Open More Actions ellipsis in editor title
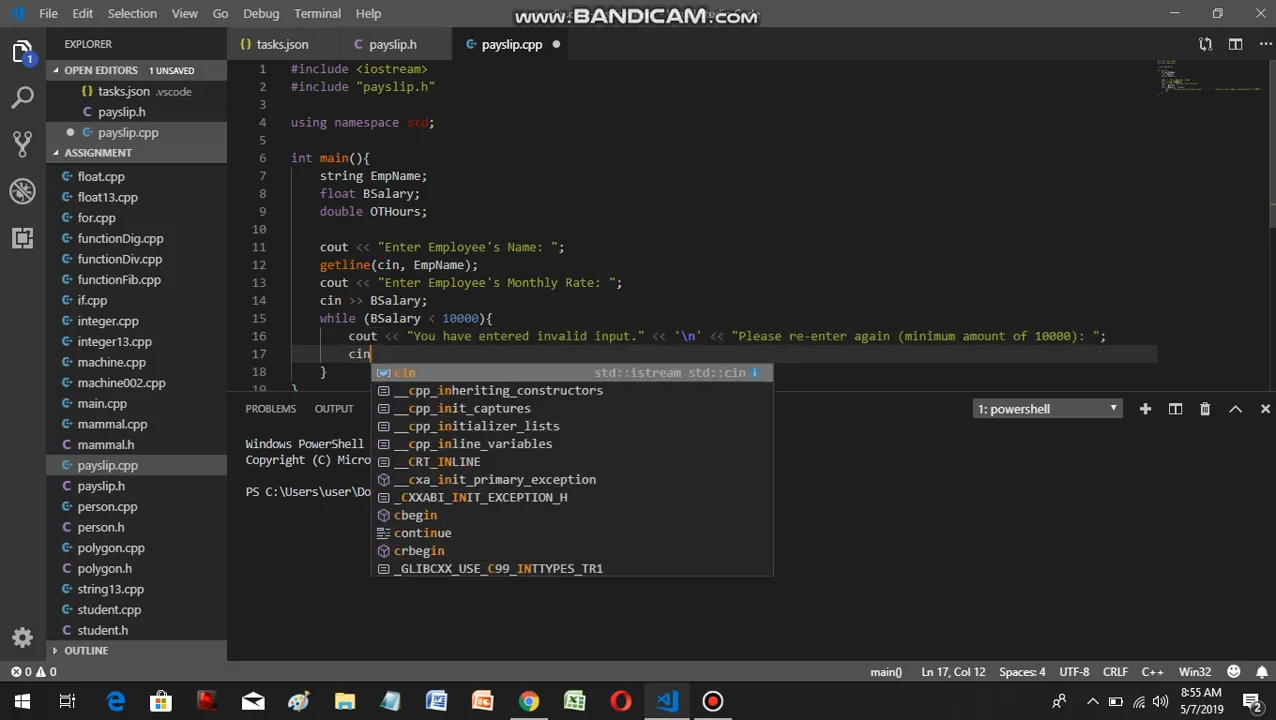Screen dimensions: 1276x720 [1264, 44]
